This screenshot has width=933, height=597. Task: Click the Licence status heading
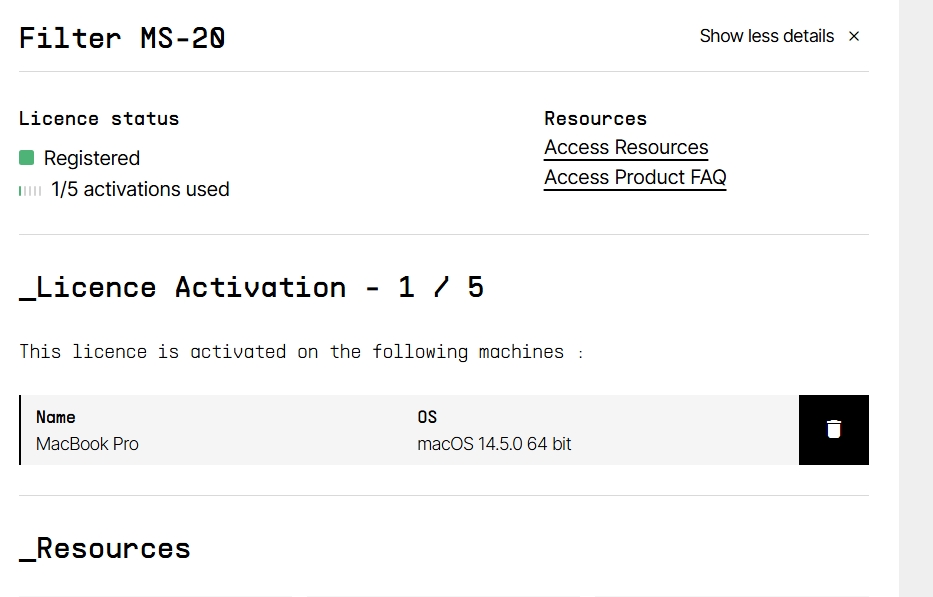99,118
